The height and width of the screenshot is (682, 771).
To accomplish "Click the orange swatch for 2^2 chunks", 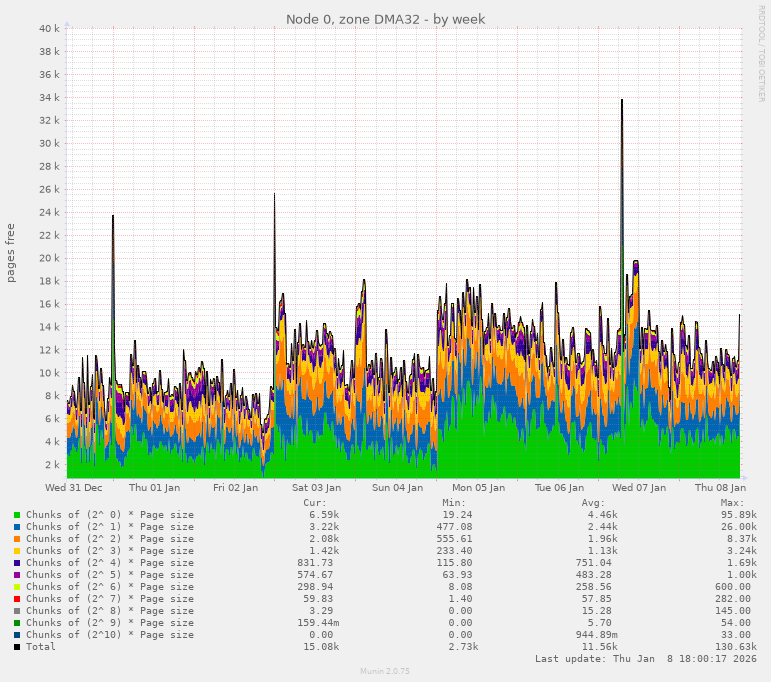I will [x=17, y=539].
